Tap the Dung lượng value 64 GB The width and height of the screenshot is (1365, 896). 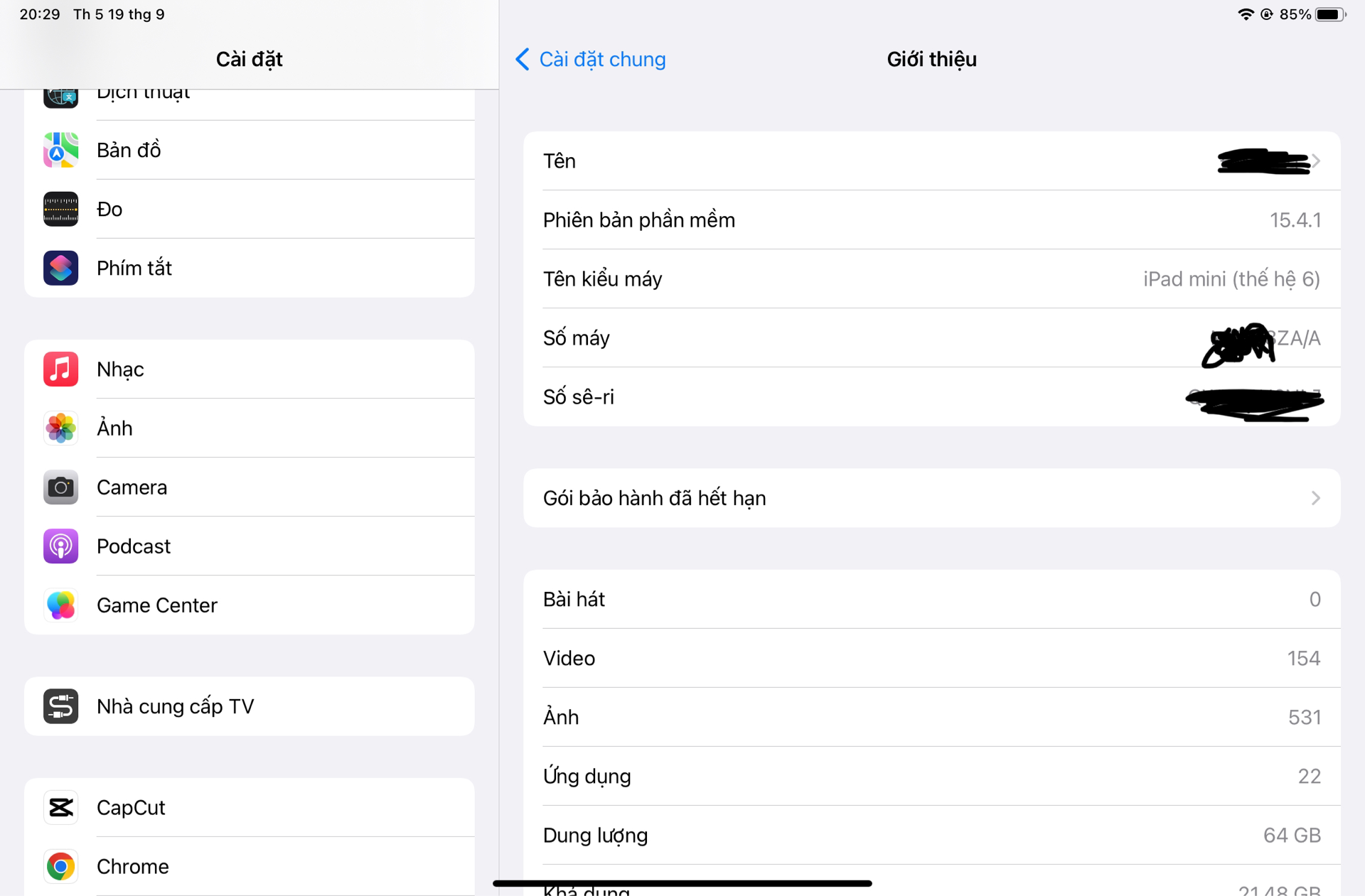click(1292, 836)
